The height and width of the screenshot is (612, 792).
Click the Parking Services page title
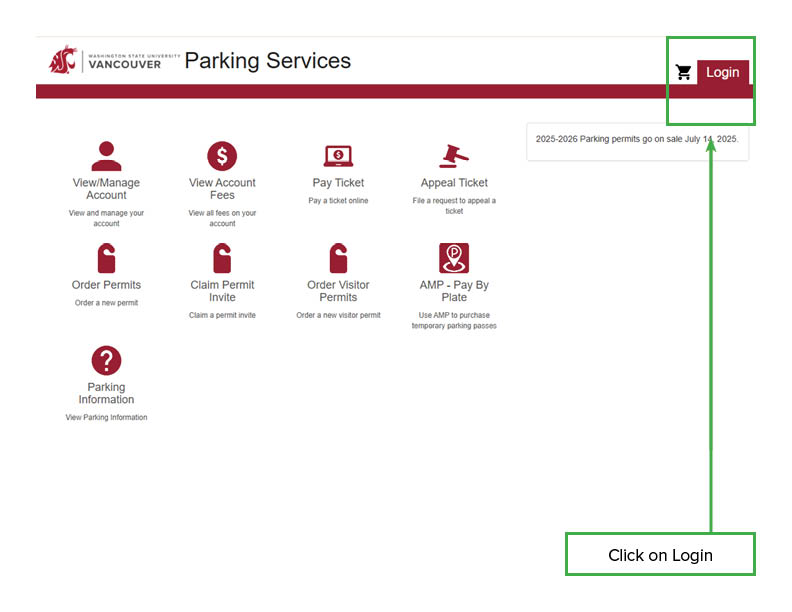click(x=267, y=61)
